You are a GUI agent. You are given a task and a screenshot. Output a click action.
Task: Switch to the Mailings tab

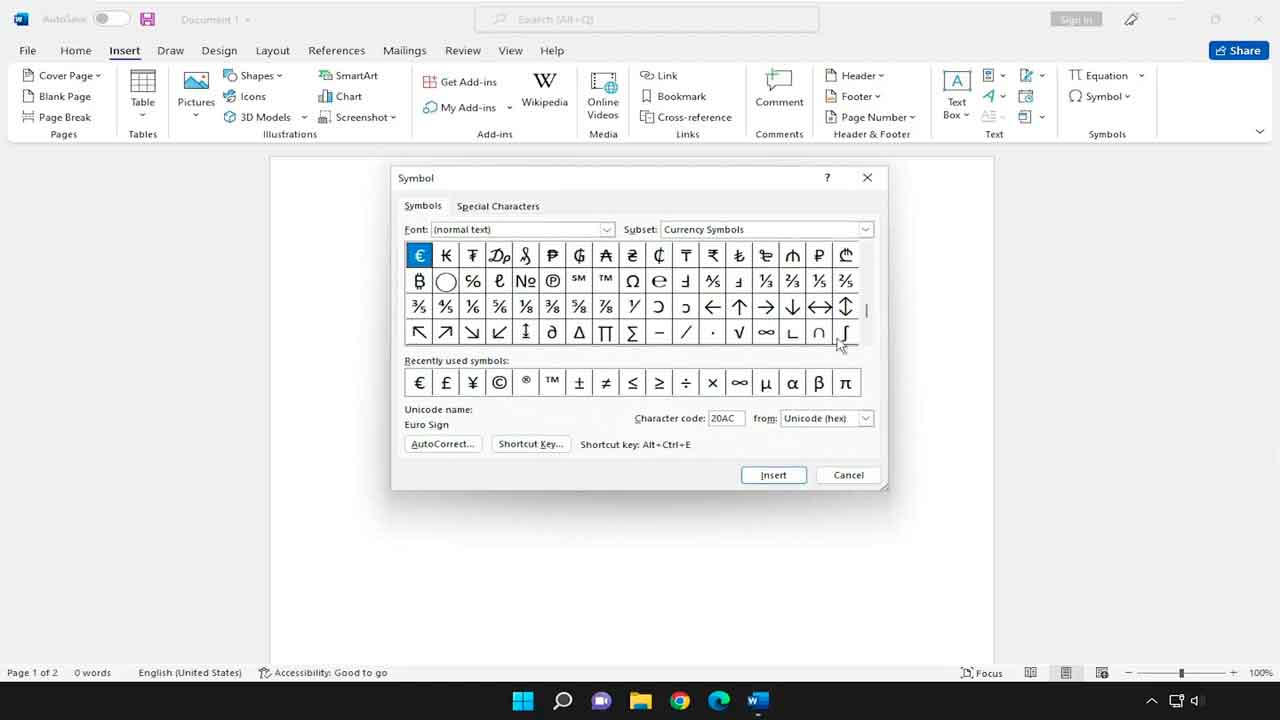[x=404, y=50]
